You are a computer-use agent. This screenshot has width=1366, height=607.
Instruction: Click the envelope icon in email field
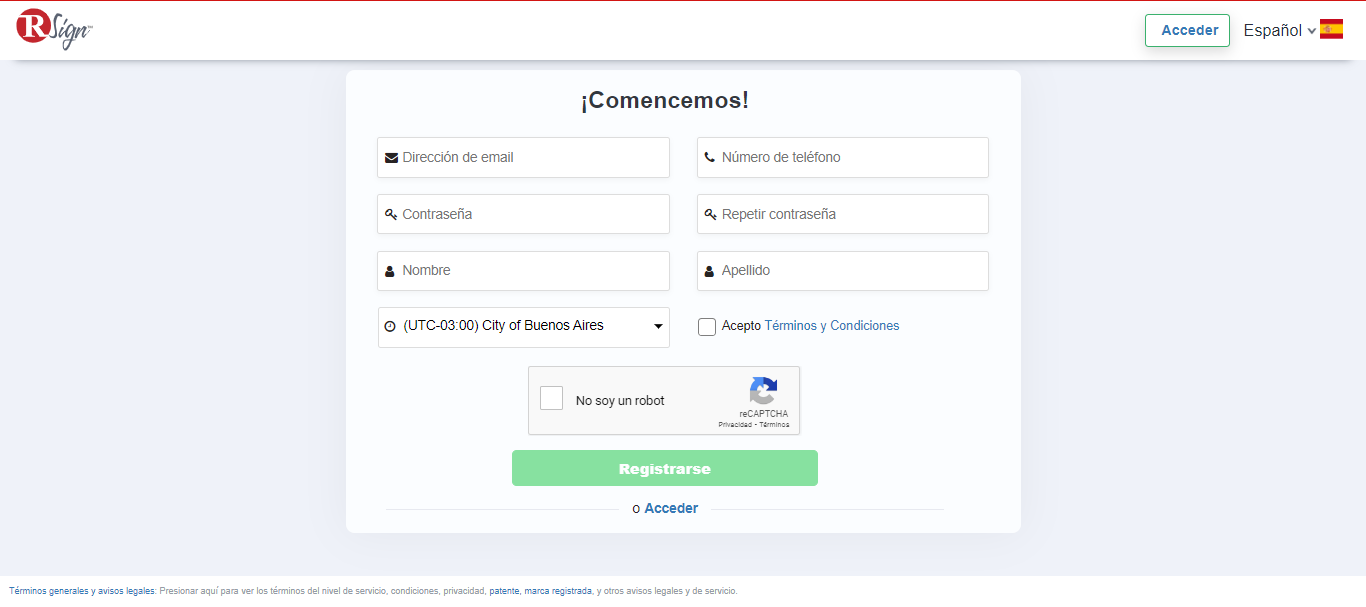[x=391, y=158]
